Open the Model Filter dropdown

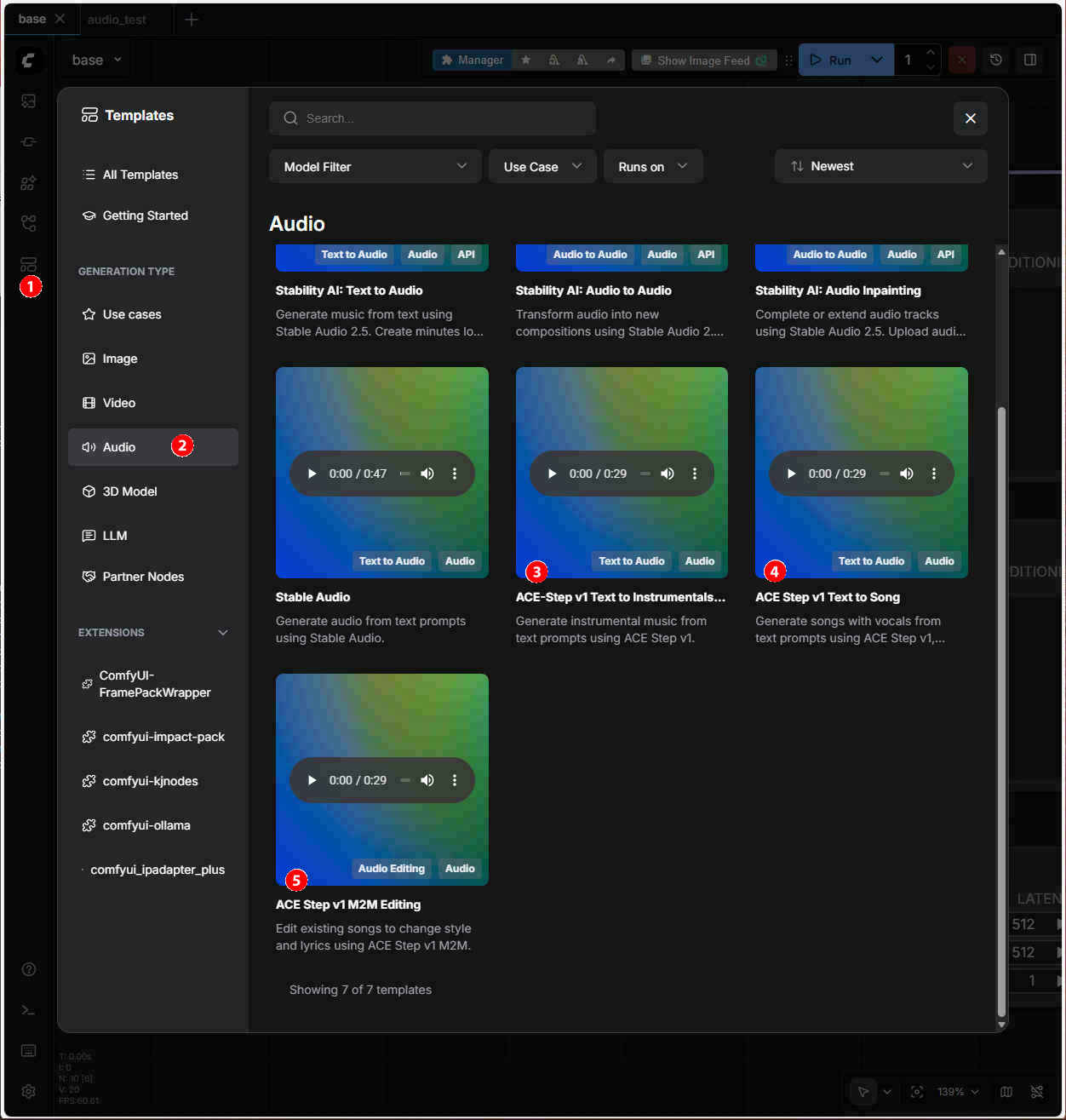[375, 167]
